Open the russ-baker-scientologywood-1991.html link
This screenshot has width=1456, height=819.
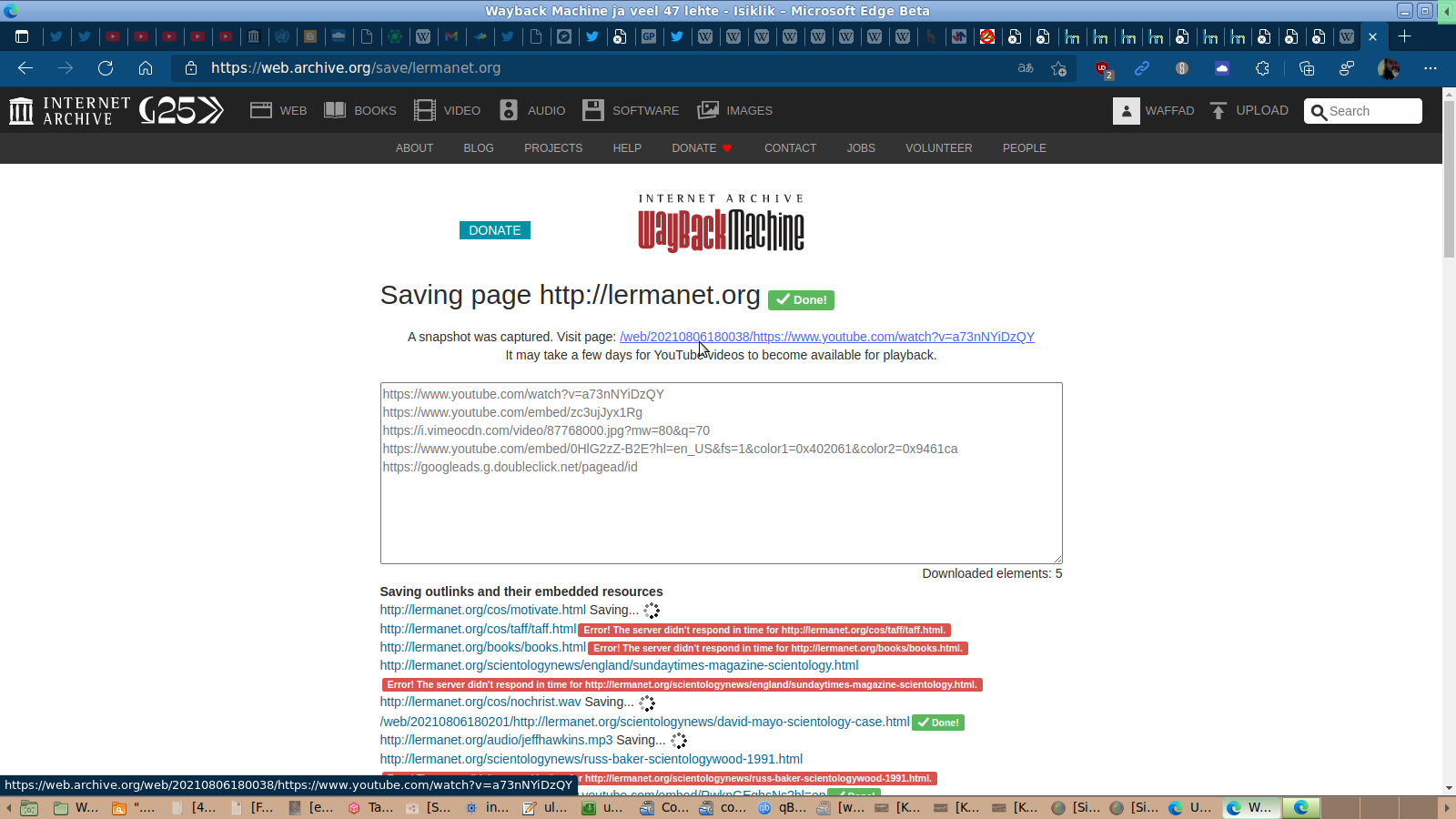pyautogui.click(x=591, y=759)
